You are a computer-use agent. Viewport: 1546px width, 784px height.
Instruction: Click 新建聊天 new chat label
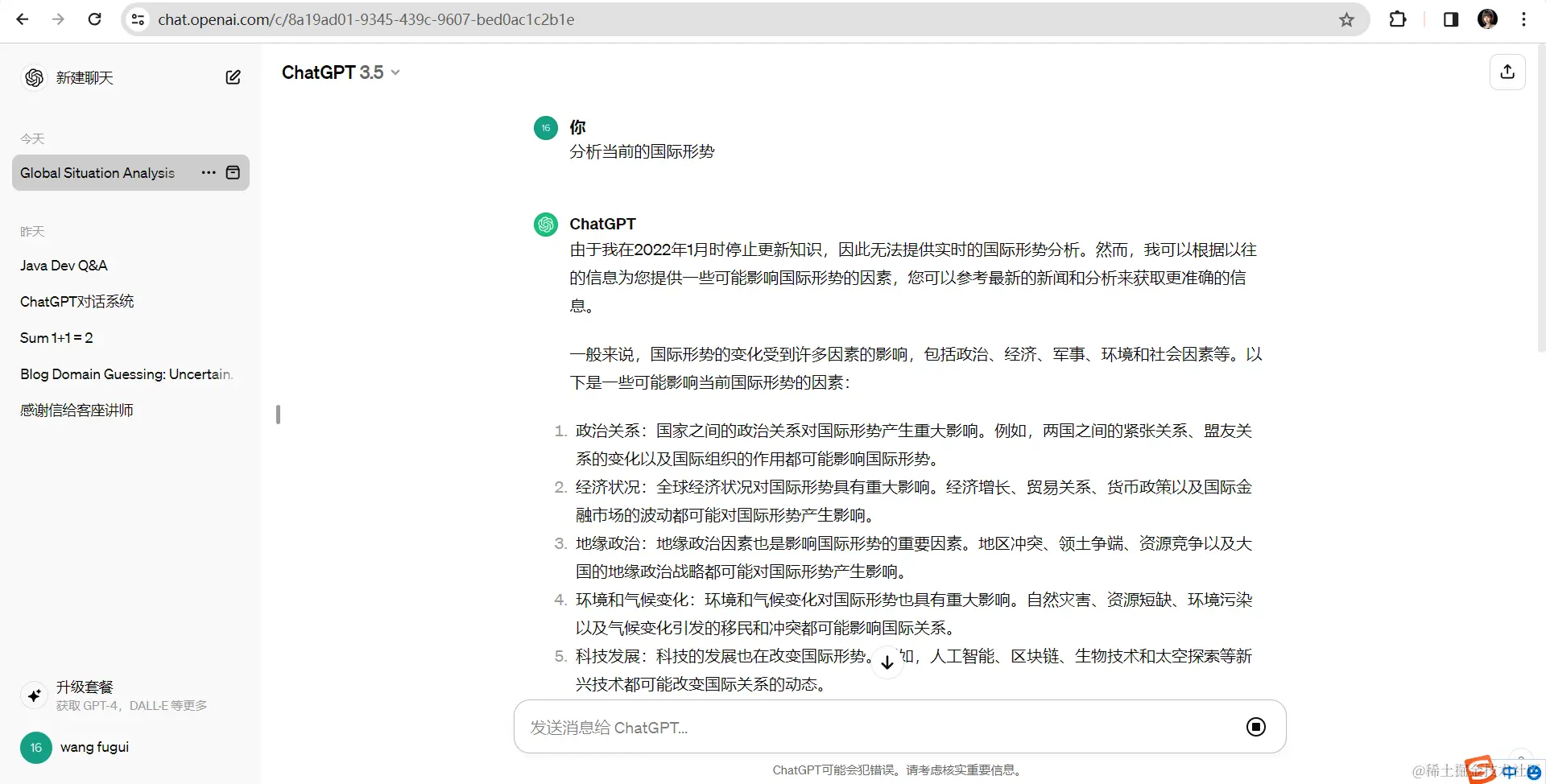pyautogui.click(x=85, y=77)
